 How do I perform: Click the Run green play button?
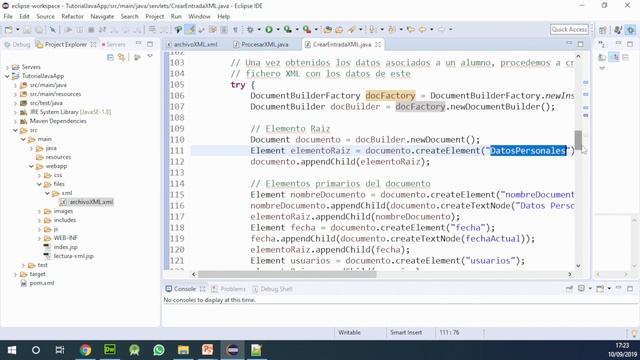(269, 29)
